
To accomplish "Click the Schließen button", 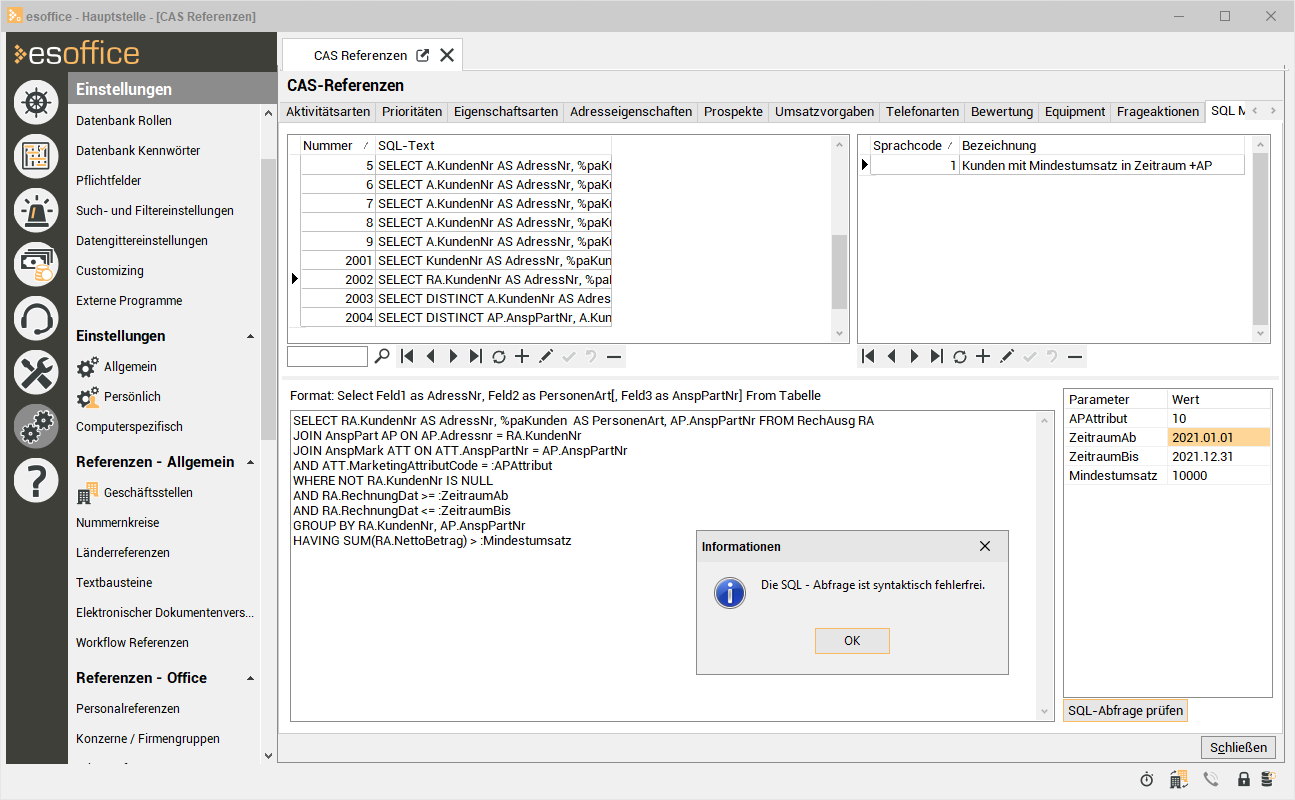I will click(1239, 747).
